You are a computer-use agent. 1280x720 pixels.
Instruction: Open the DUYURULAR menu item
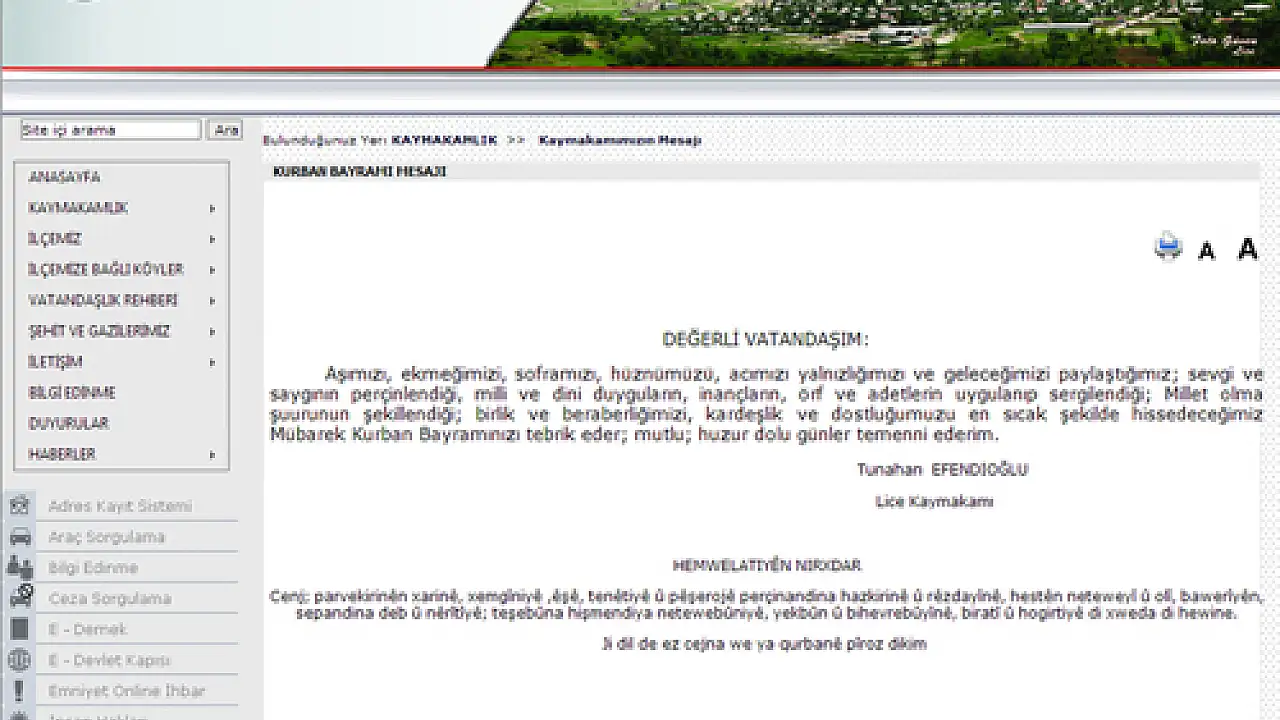coord(68,423)
